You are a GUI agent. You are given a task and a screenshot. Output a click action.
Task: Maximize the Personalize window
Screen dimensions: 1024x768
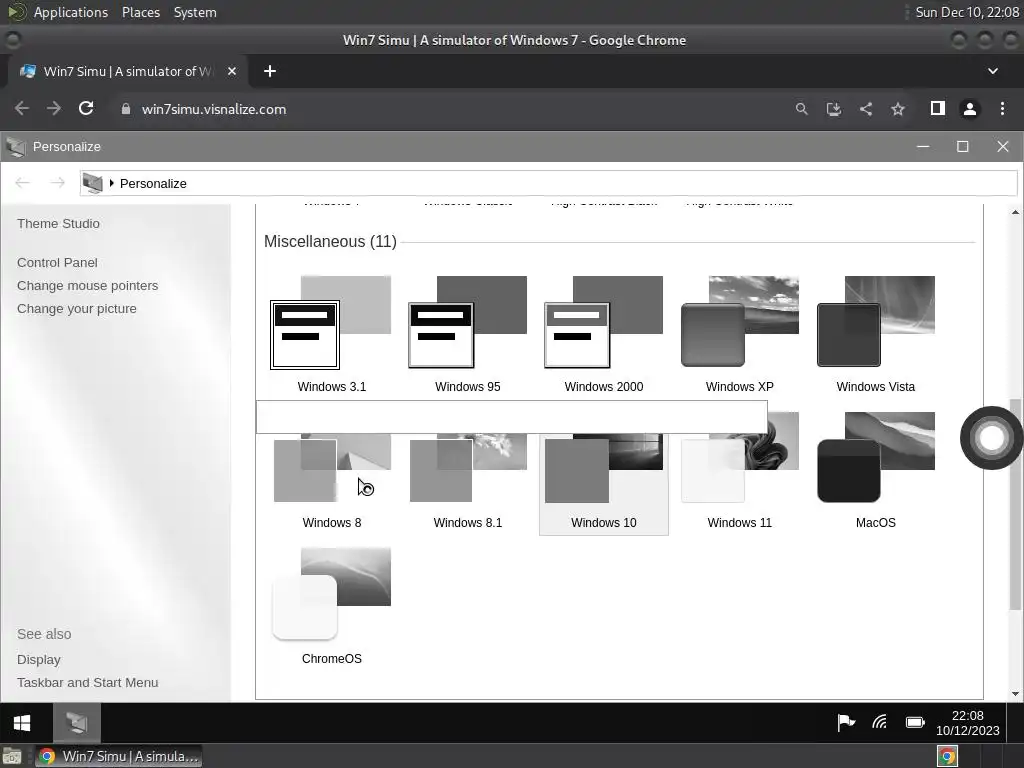(x=963, y=146)
